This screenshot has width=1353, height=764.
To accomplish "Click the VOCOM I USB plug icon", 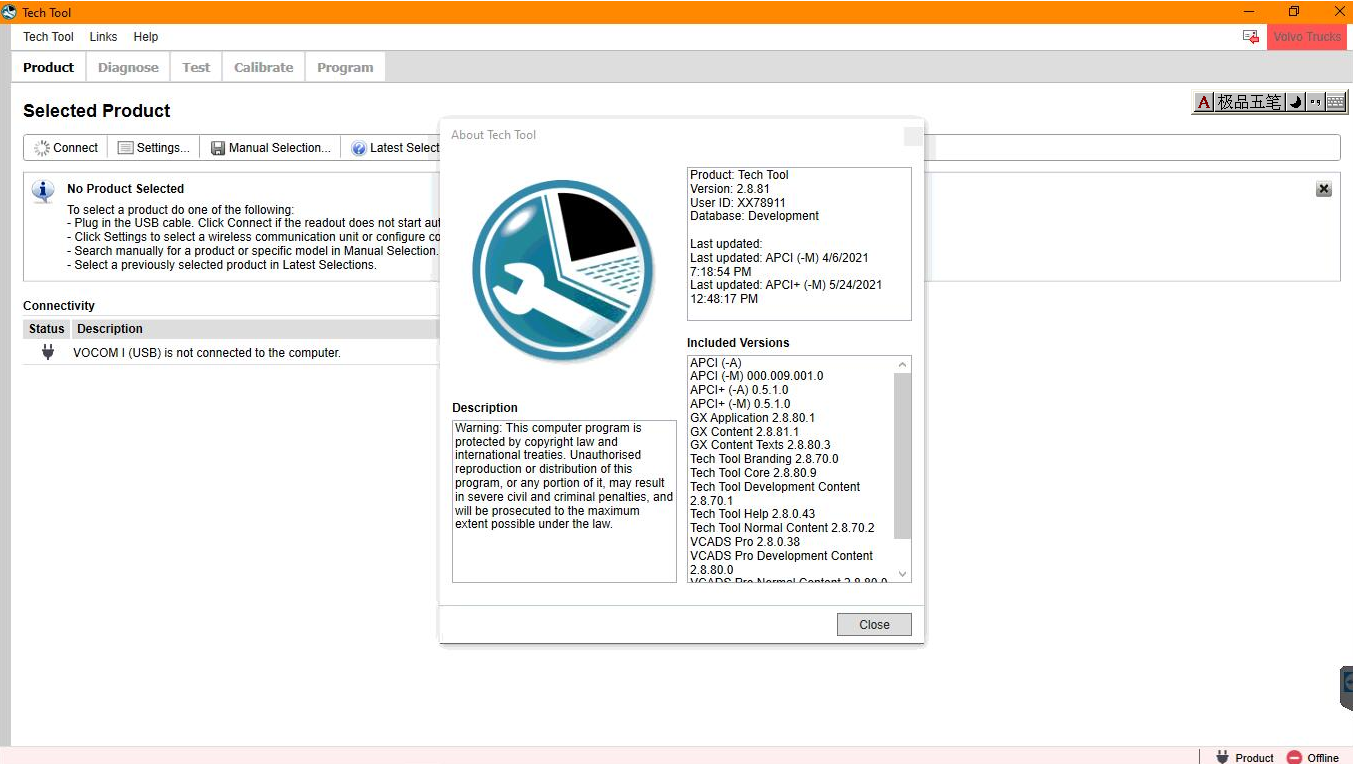I will [46, 352].
